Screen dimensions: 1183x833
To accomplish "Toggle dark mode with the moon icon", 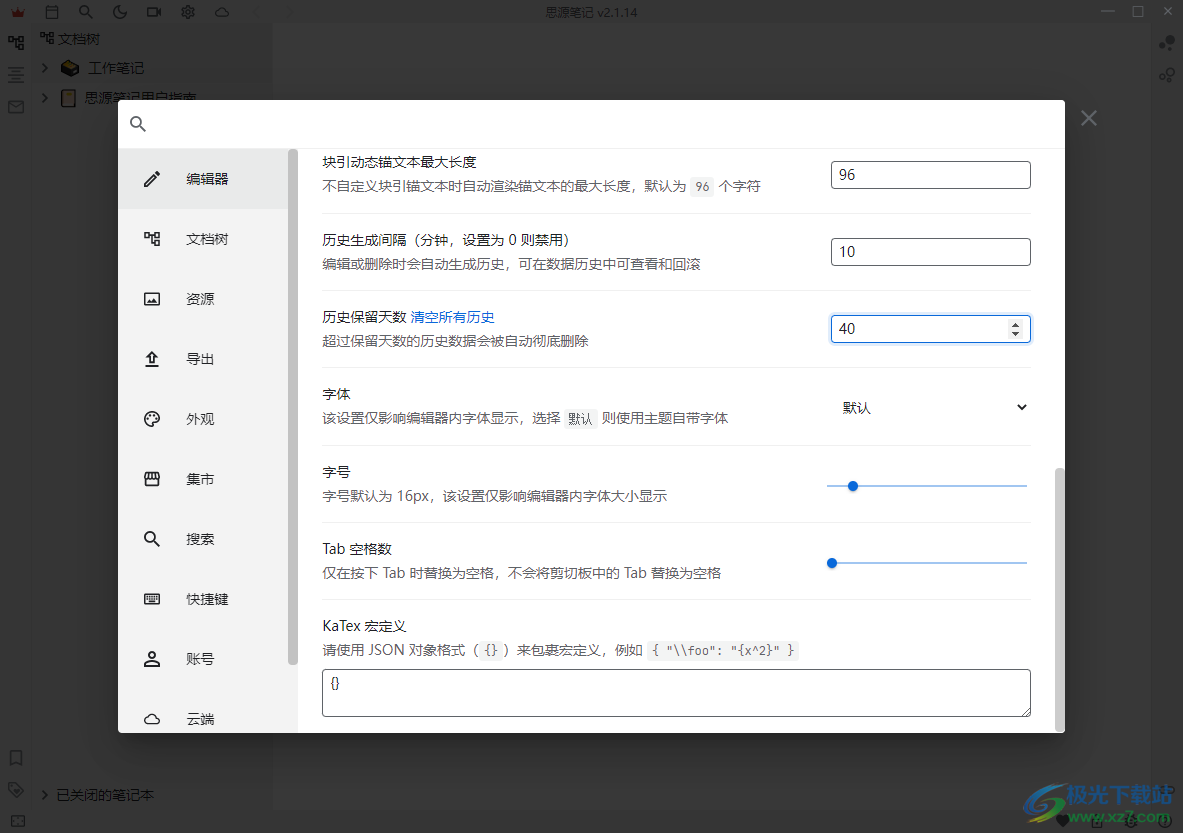I will [119, 12].
